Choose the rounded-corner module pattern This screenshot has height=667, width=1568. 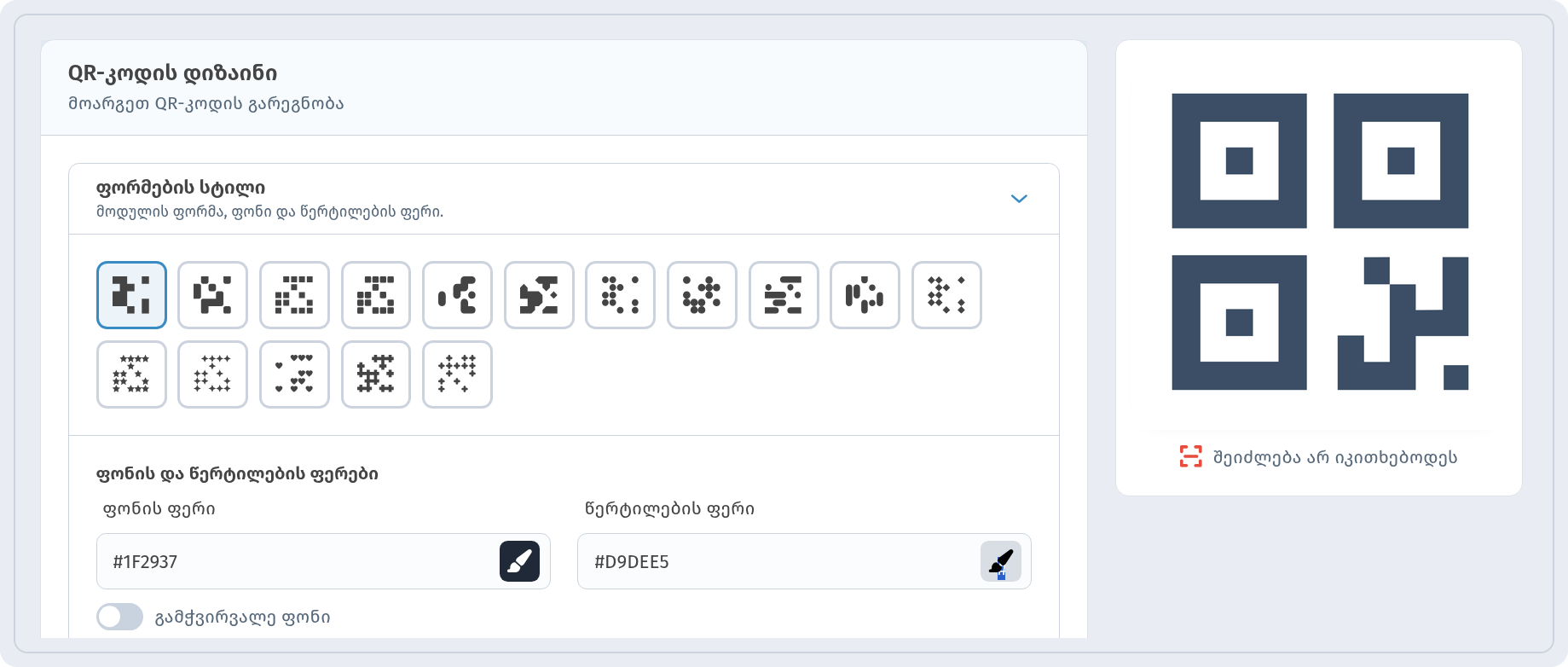(x=213, y=295)
